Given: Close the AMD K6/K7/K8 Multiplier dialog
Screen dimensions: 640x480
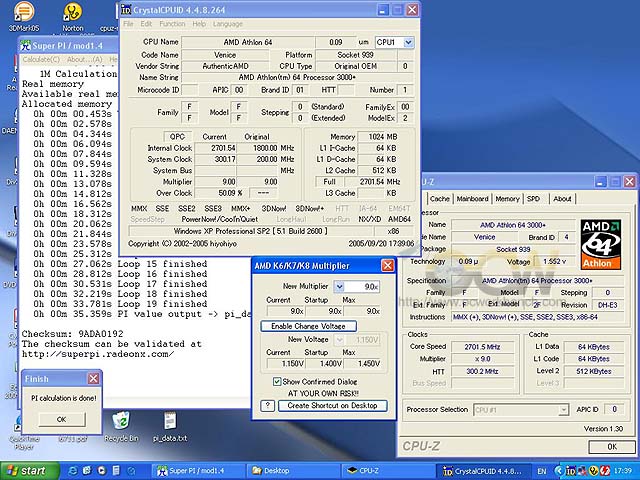Looking at the screenshot, I should [387, 266].
